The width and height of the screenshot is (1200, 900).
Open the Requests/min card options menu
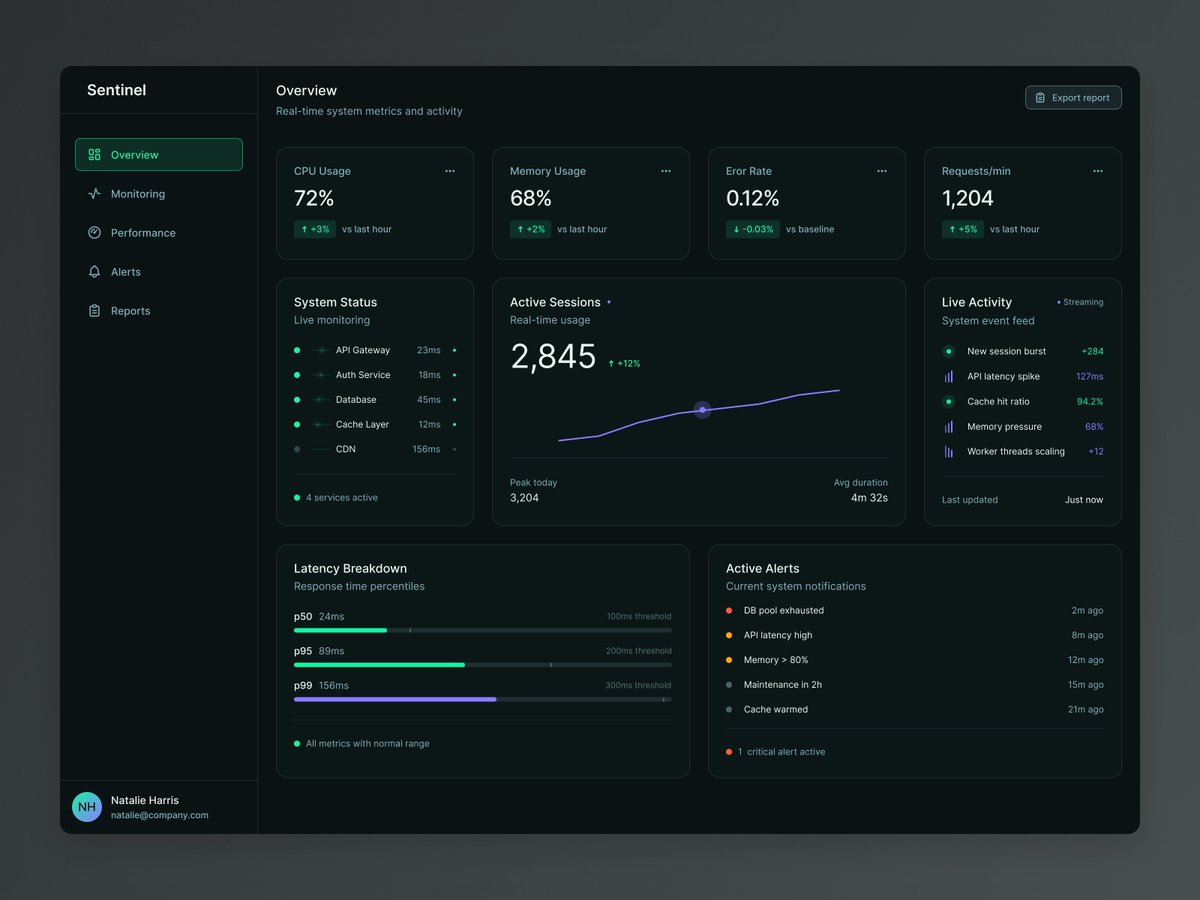click(1098, 171)
